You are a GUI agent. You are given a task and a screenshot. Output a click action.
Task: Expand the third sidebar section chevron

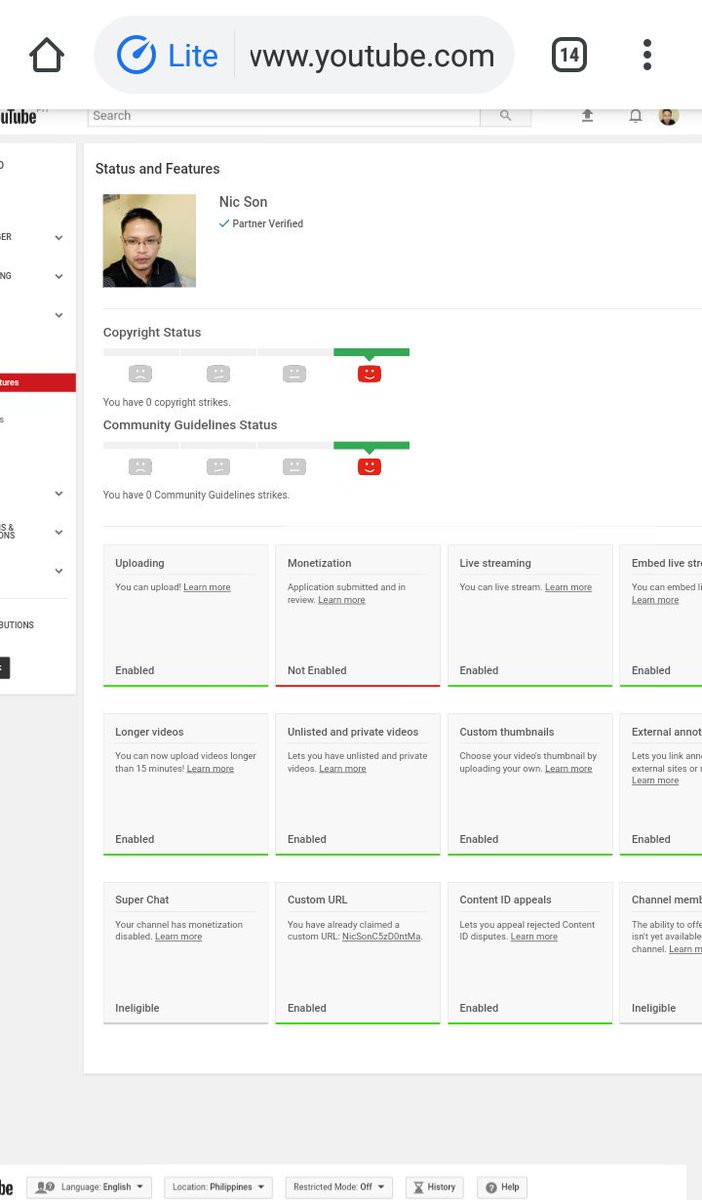[x=58, y=315]
